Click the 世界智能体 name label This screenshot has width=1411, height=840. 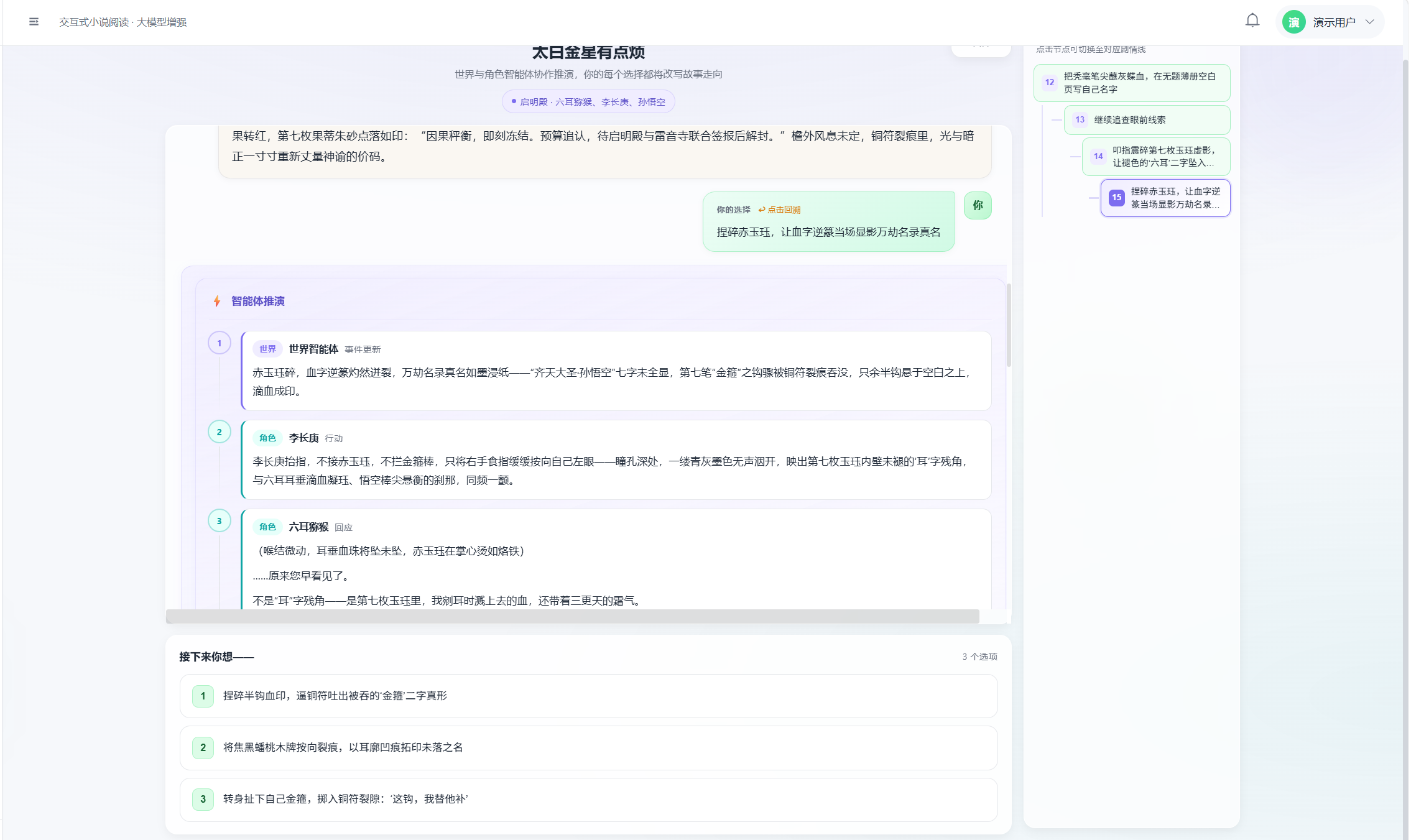(x=313, y=349)
